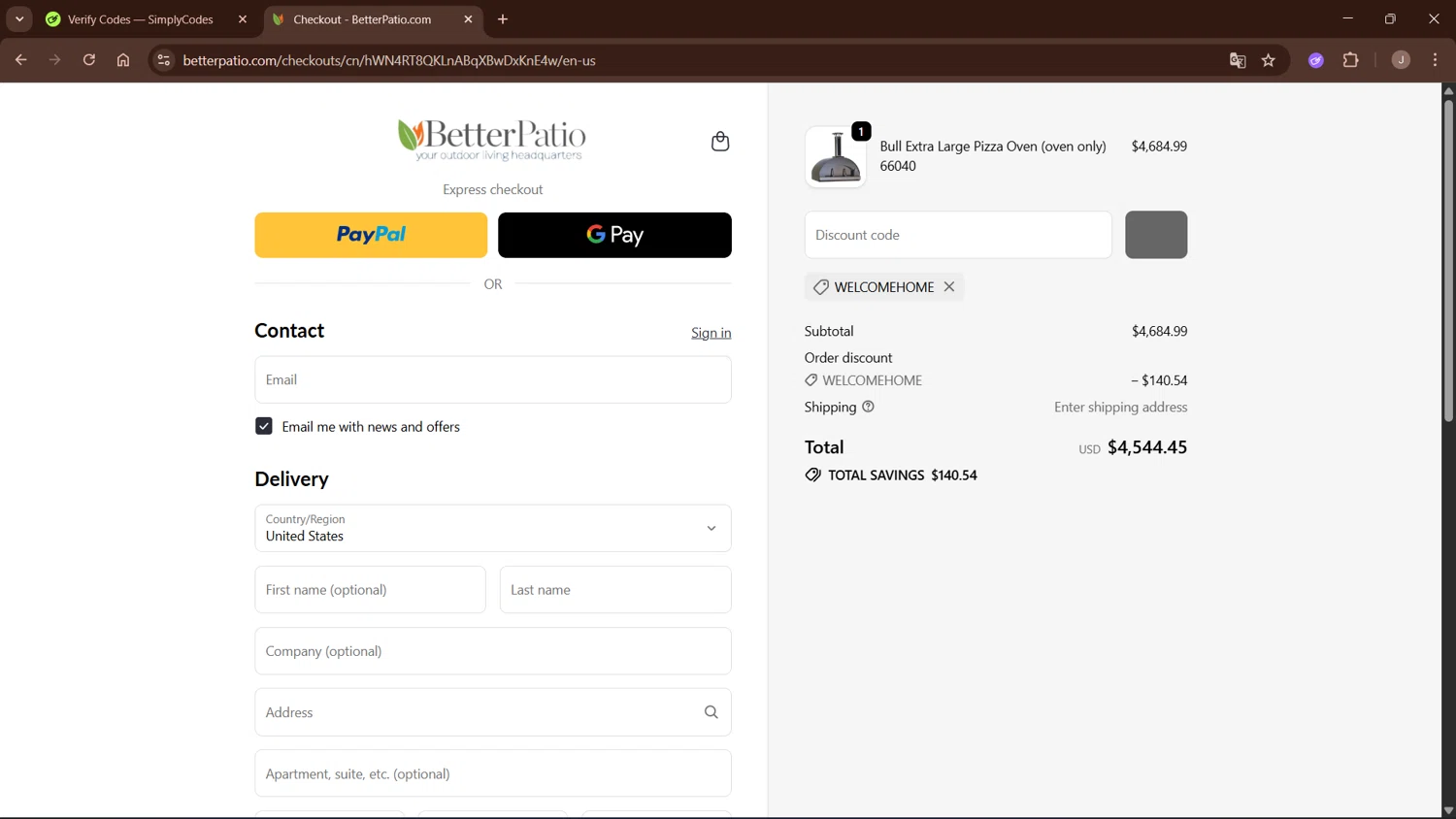The height and width of the screenshot is (819, 1456).
Task: Restore down the browser window
Action: click(1390, 19)
